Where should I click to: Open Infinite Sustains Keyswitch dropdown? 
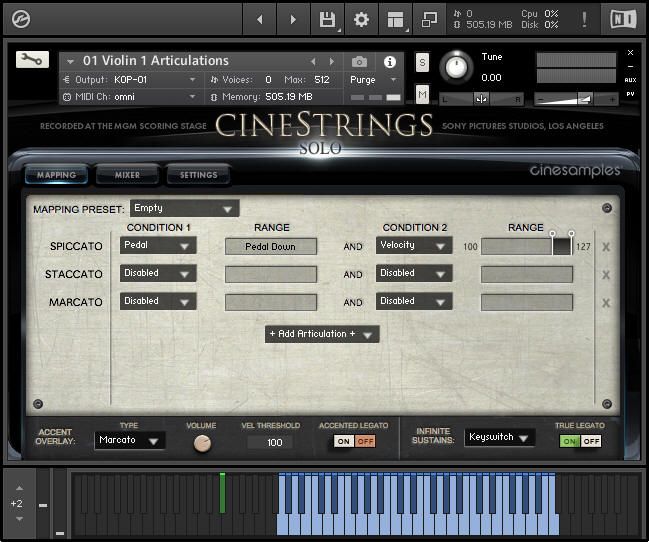pyautogui.click(x=500, y=437)
